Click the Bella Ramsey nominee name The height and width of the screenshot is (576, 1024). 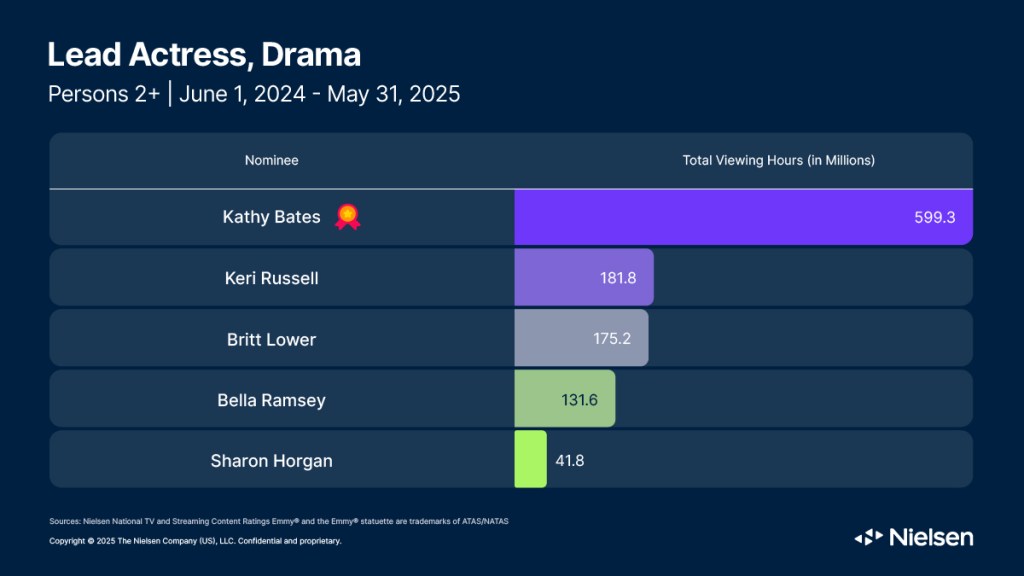point(271,400)
